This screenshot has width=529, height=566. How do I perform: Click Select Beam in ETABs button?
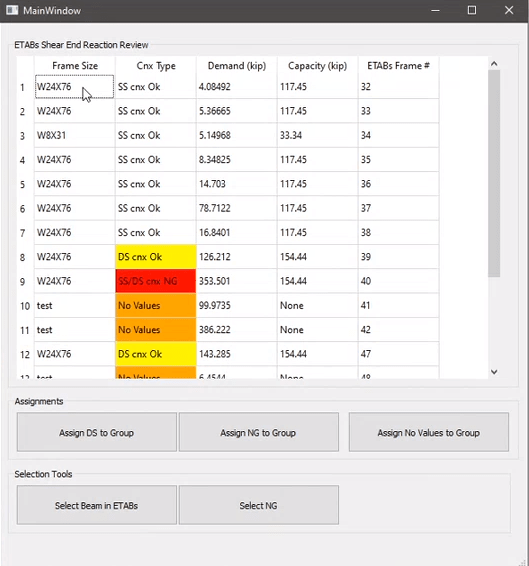click(x=96, y=505)
